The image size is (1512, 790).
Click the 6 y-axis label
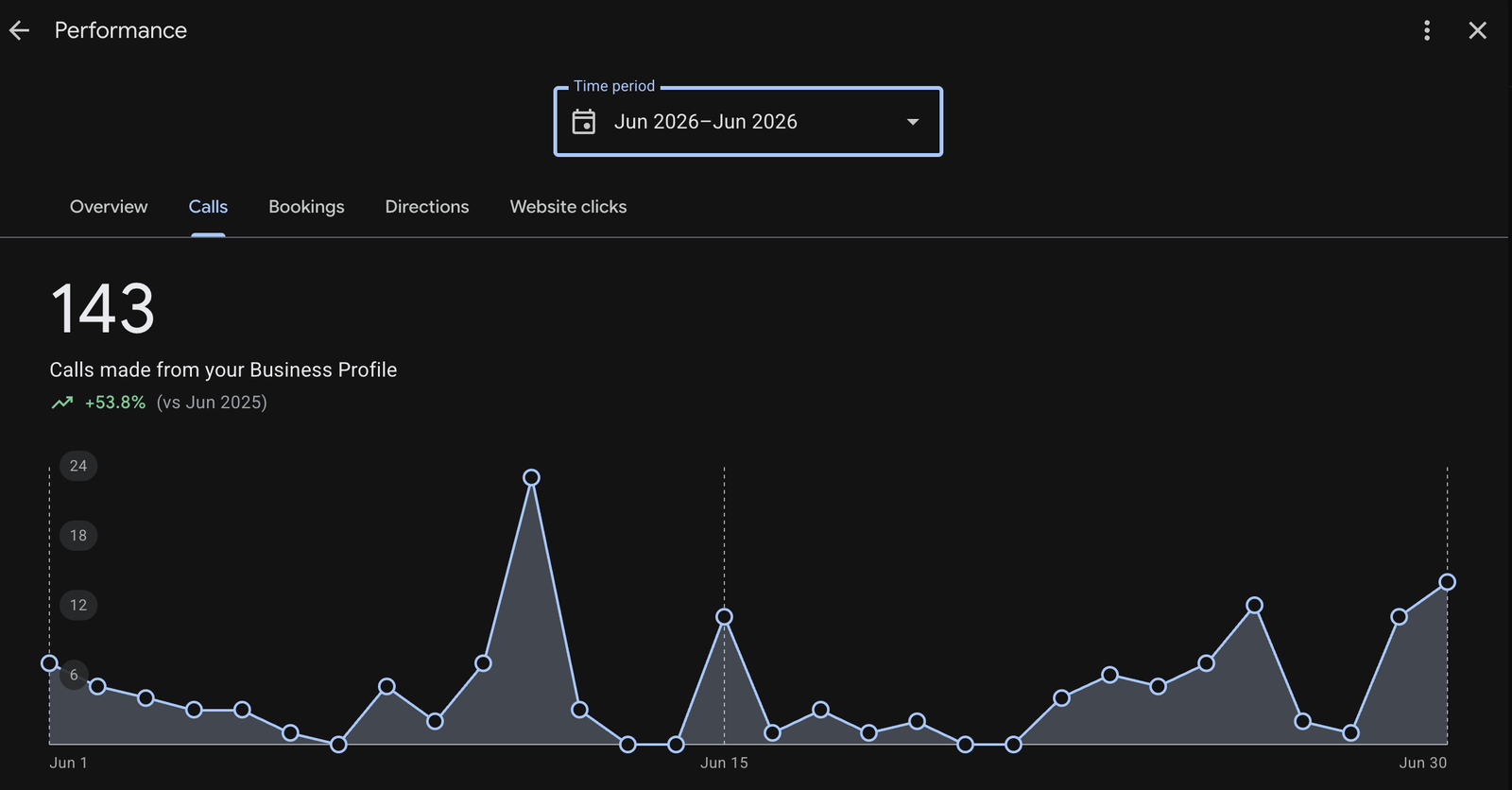point(74,675)
